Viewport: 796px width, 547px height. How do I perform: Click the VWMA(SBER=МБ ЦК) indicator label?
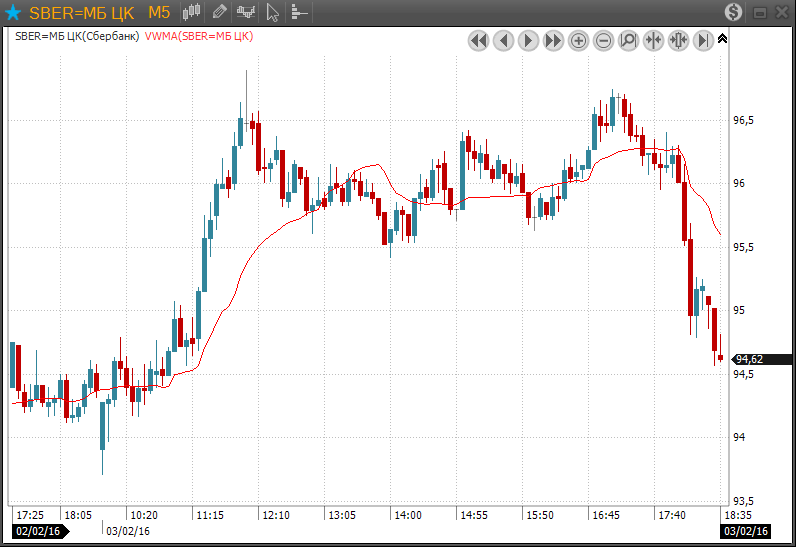tap(198, 36)
